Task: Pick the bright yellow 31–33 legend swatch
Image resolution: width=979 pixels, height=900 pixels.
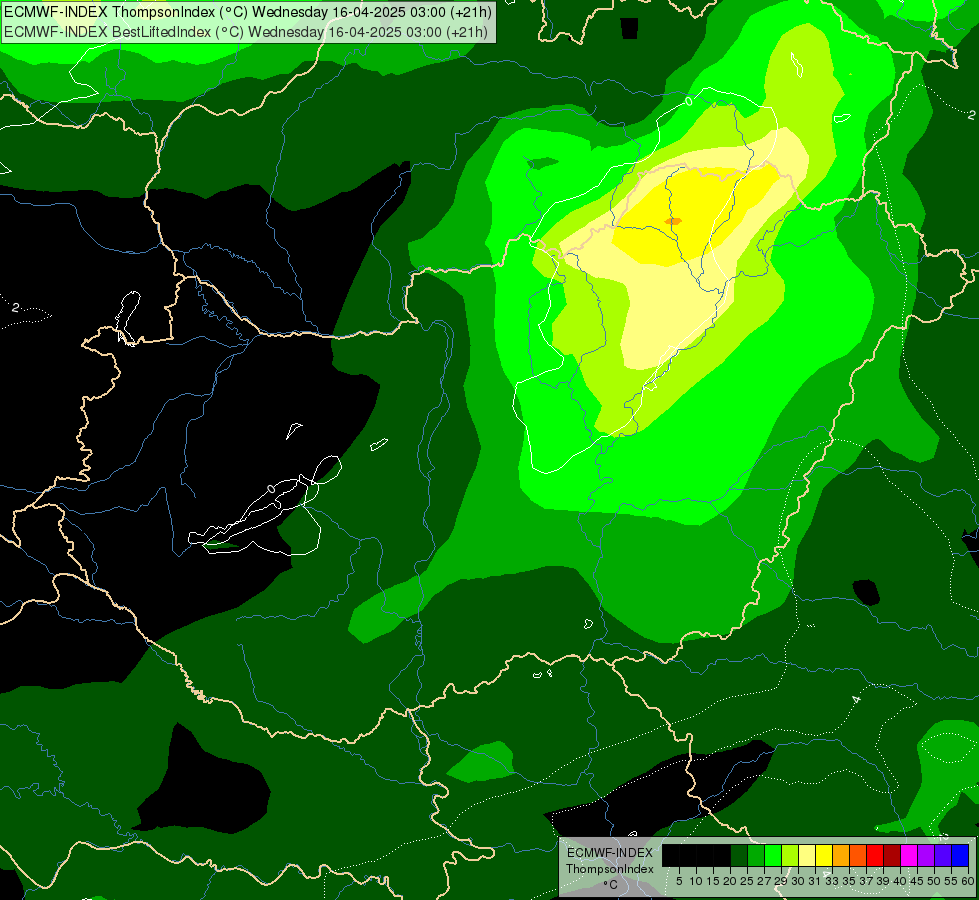Action: click(x=824, y=855)
